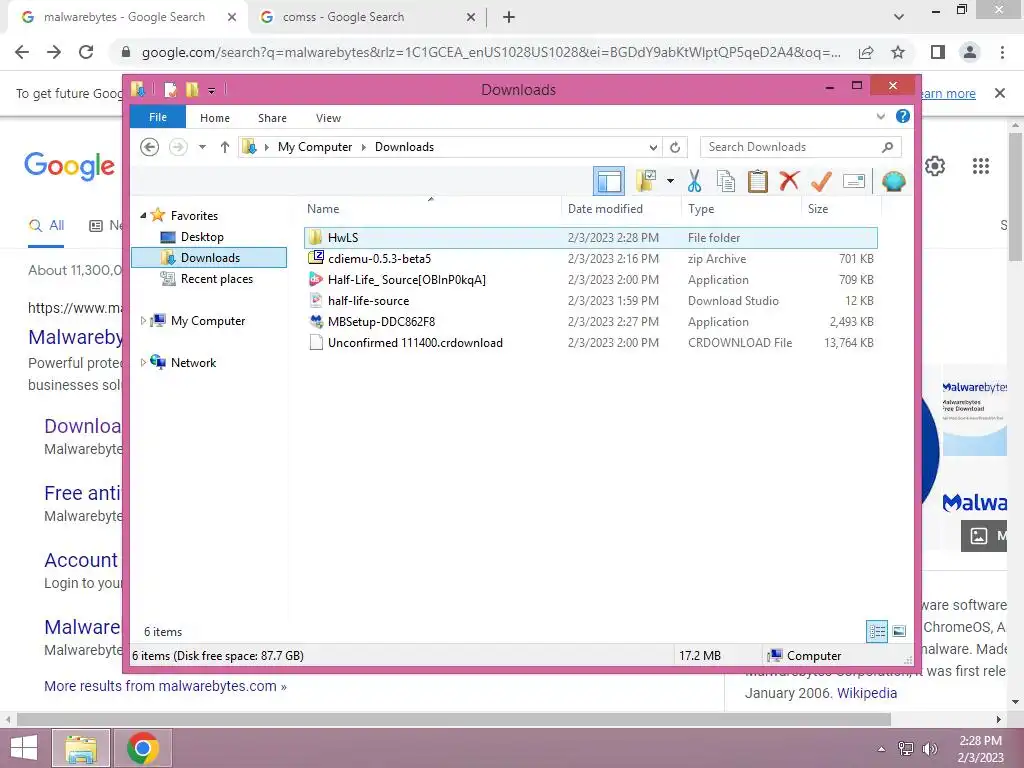Open the Folder Options dropdown arrow
Screen dimensions: 1024x768
(670, 181)
